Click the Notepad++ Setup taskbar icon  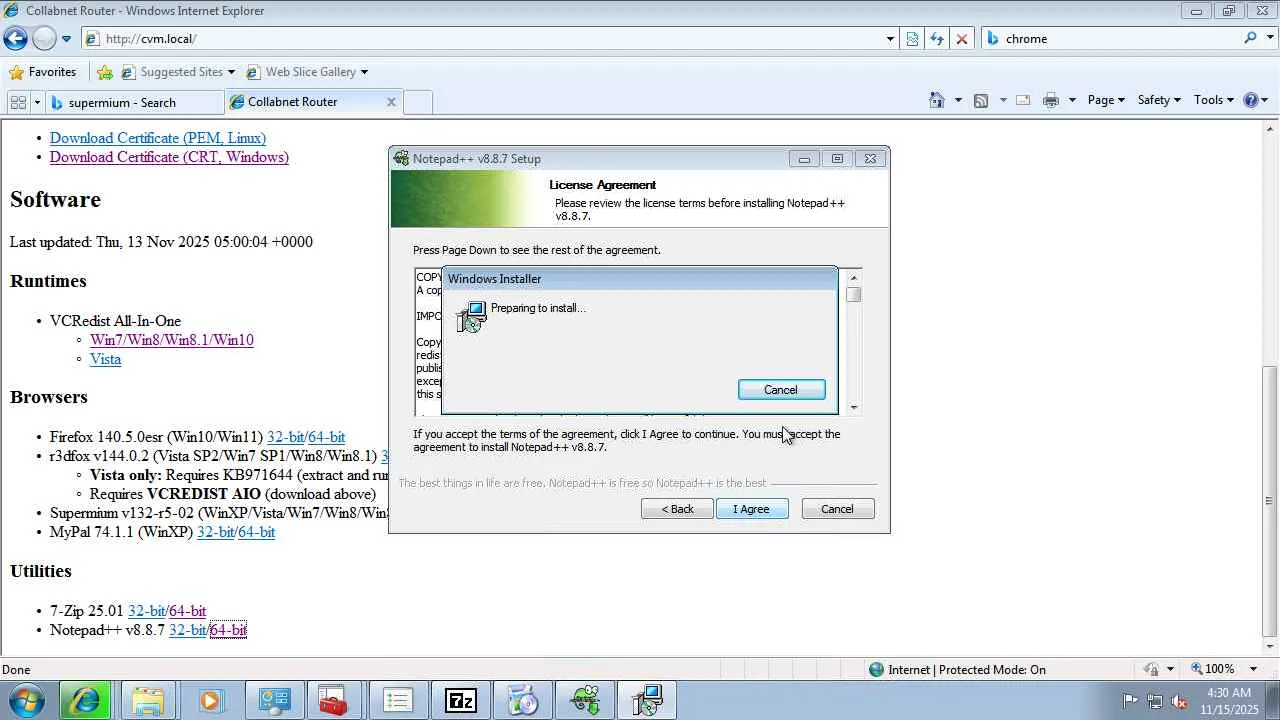coord(586,701)
